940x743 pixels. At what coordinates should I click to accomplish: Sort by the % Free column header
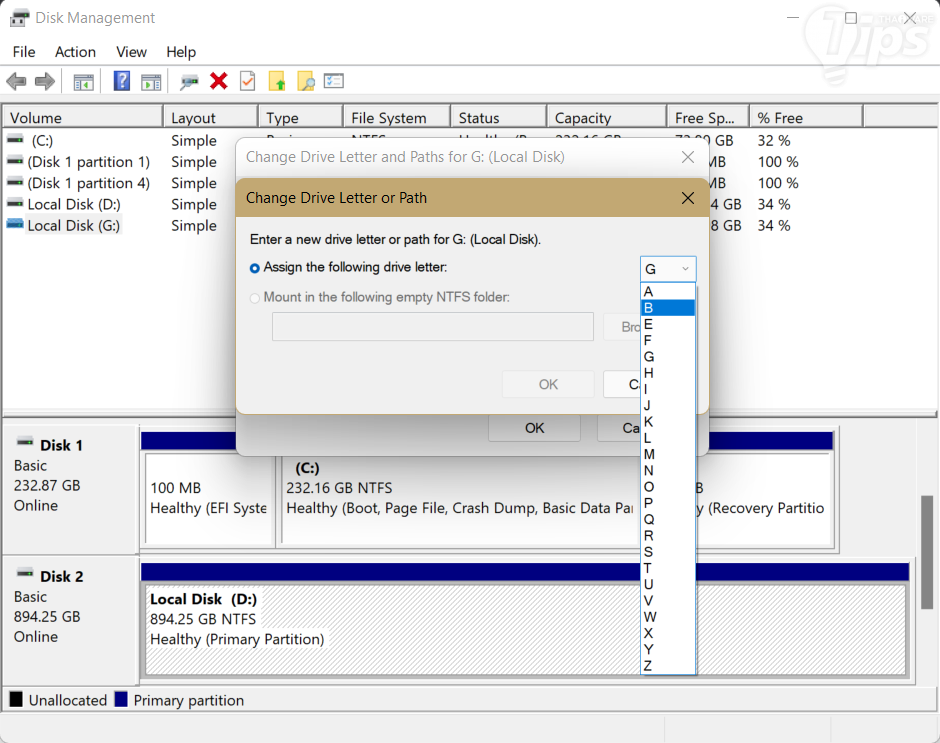(x=806, y=118)
